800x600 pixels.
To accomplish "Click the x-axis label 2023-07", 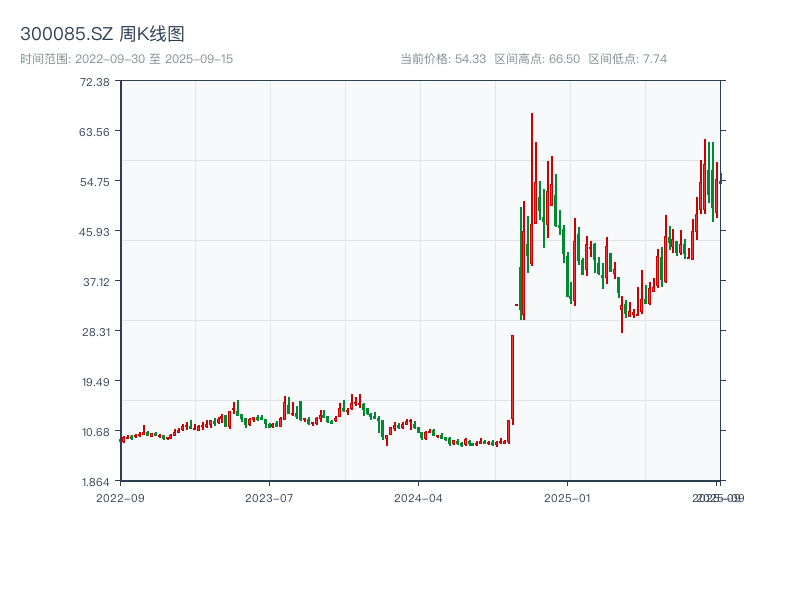I will 269,498.
